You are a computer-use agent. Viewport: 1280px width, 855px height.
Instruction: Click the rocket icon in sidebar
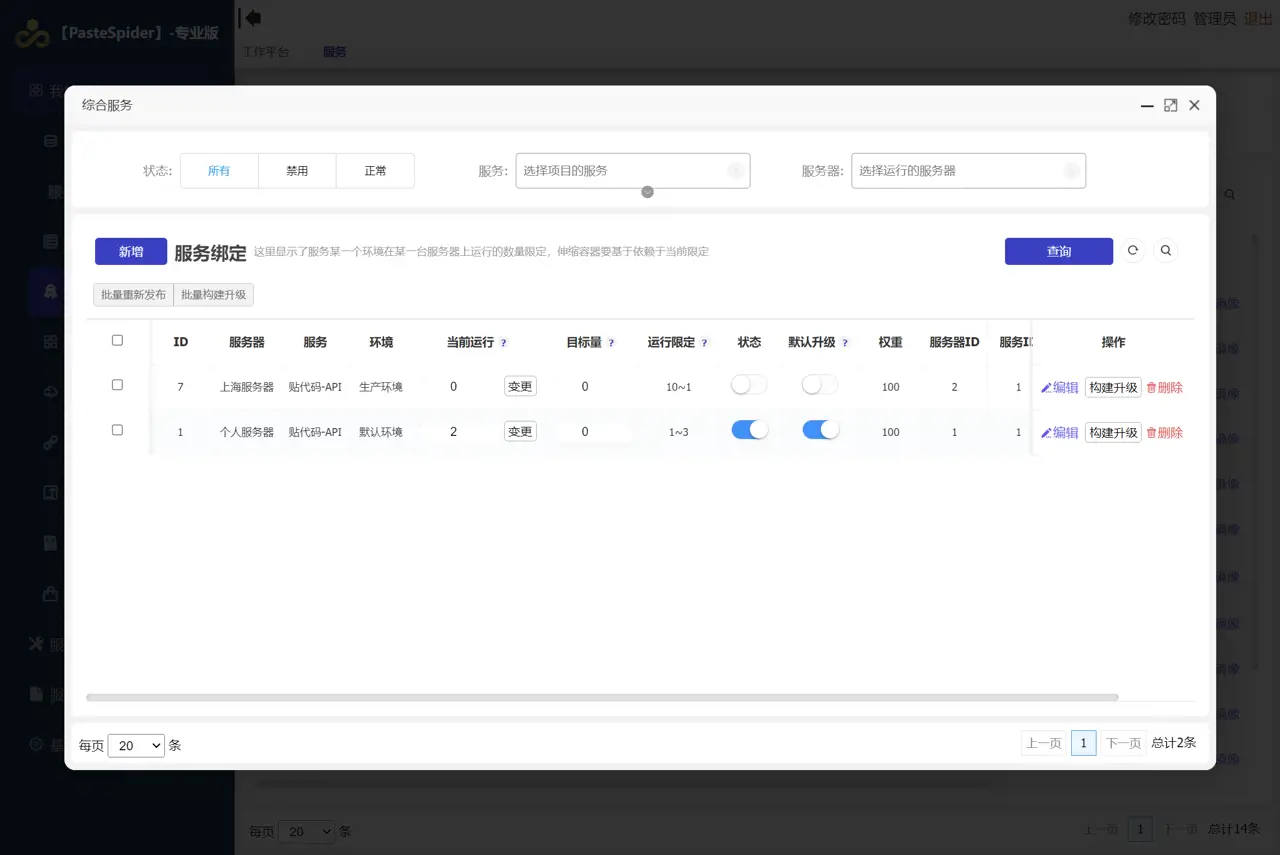50,291
